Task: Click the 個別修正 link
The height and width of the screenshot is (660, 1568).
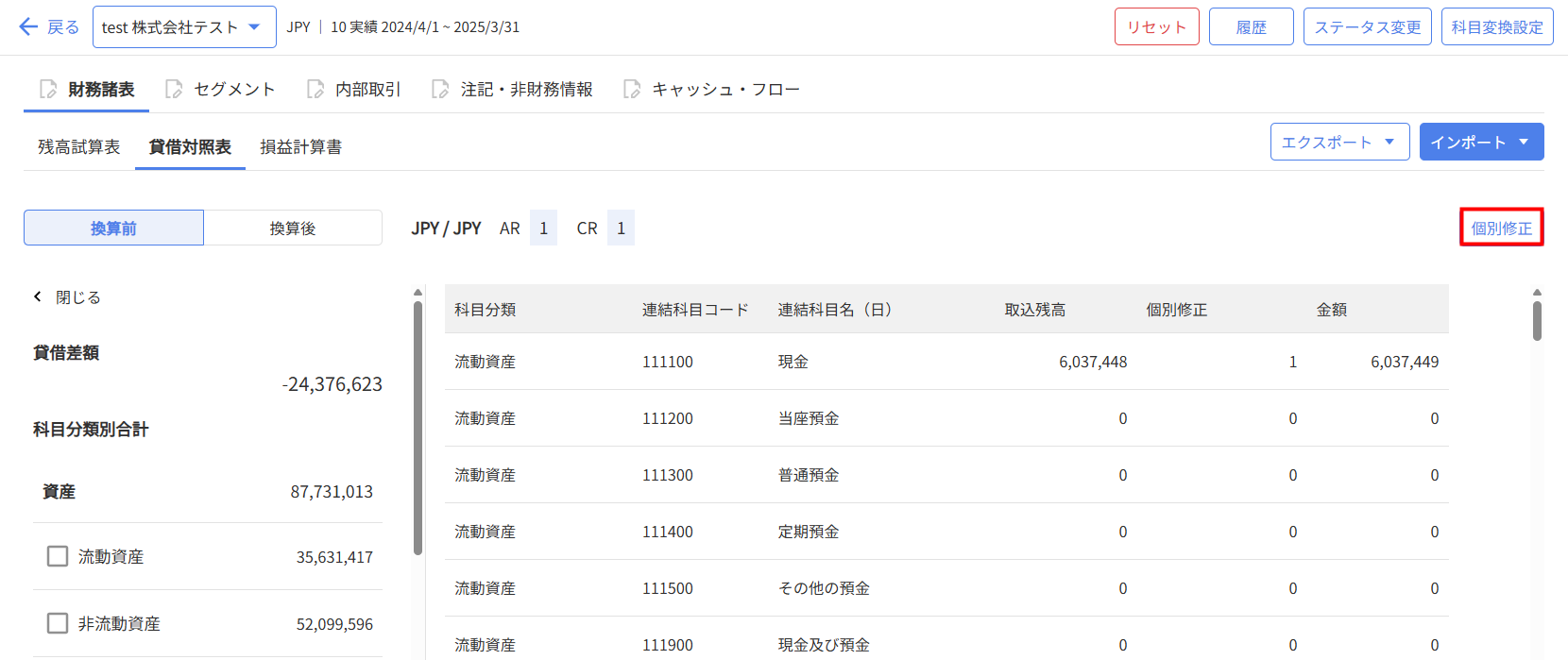Action: click(1501, 228)
